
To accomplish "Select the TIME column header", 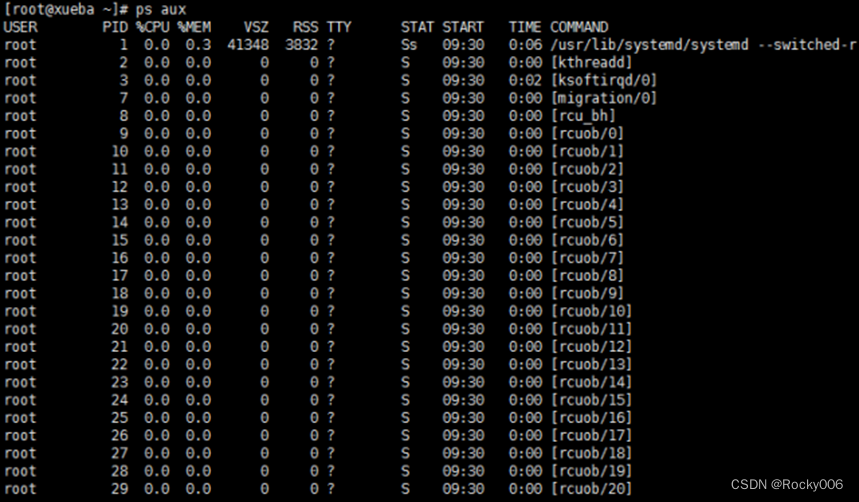I will (x=525, y=27).
